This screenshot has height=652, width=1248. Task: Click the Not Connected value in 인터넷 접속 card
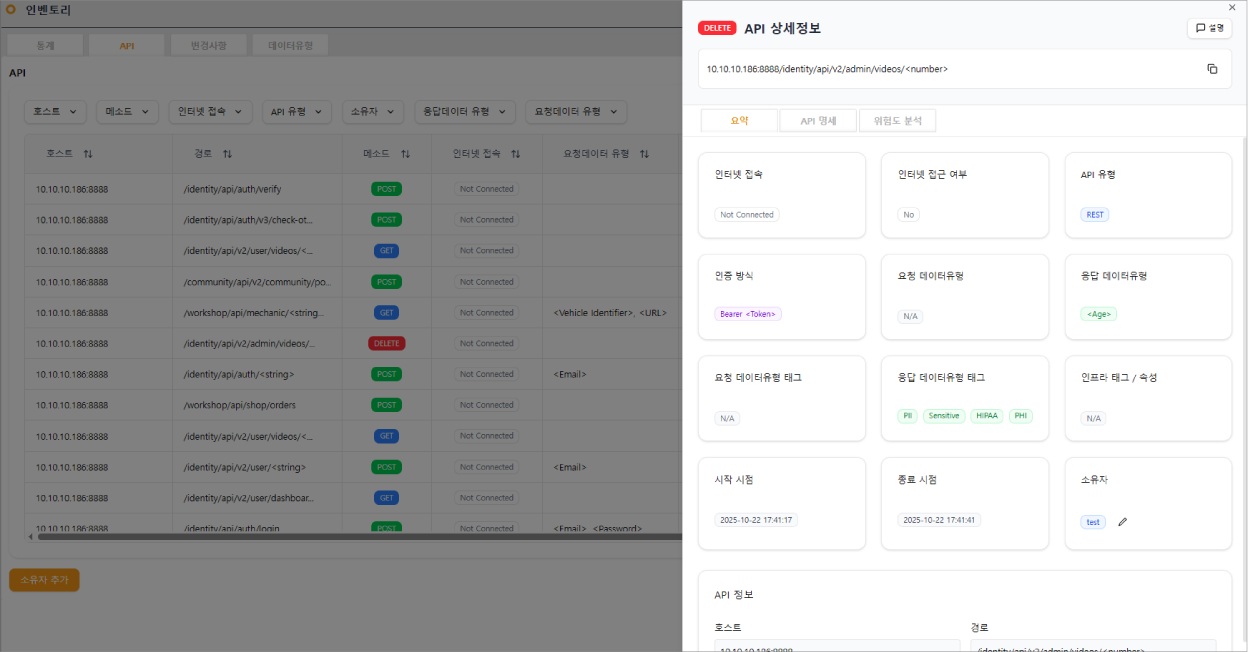point(747,215)
